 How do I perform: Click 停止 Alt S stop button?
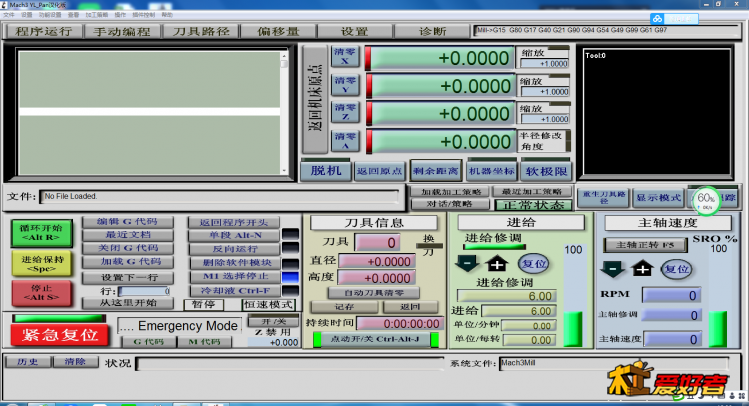click(42, 293)
